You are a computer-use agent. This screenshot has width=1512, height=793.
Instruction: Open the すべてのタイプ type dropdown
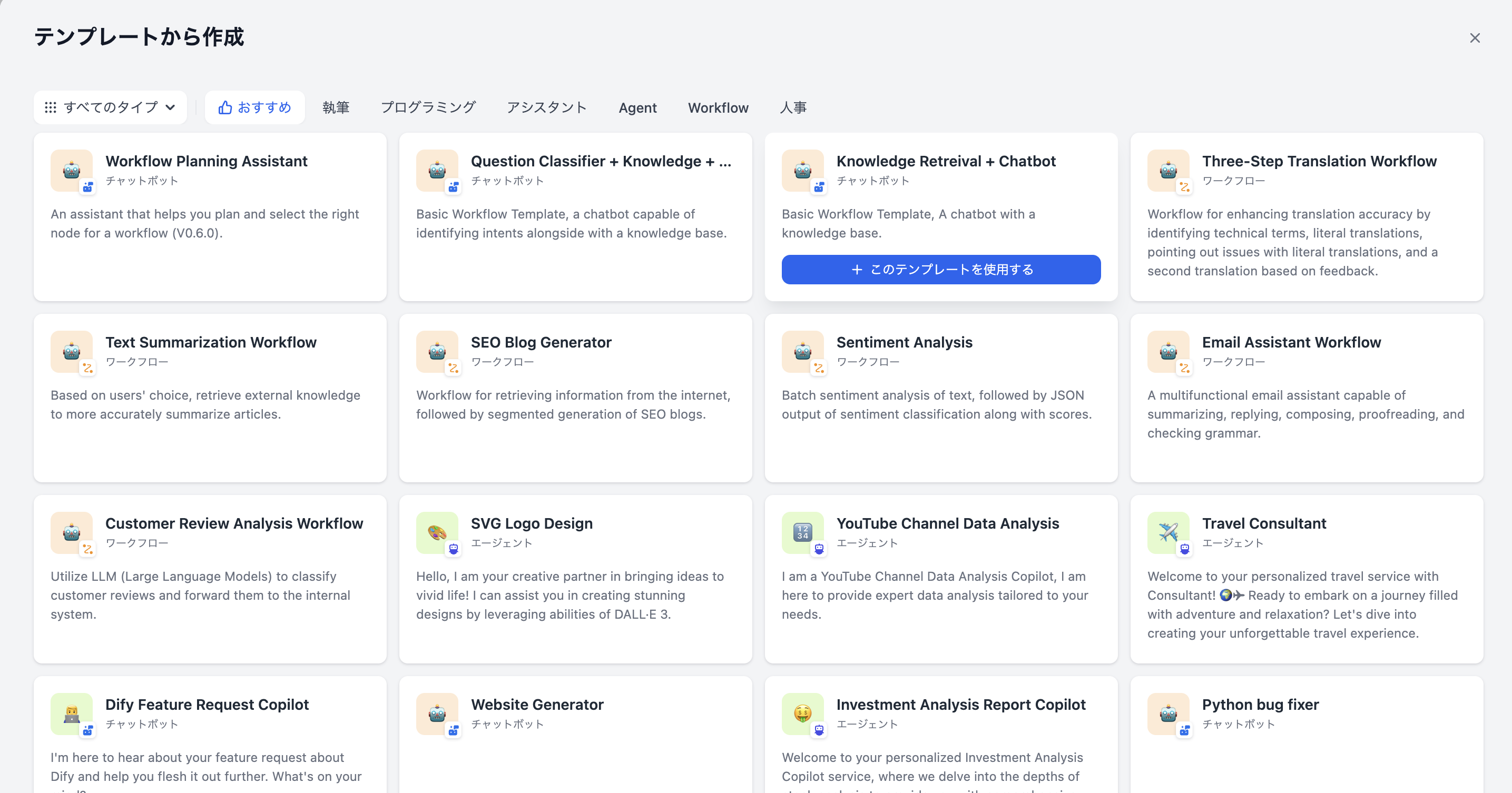point(110,107)
